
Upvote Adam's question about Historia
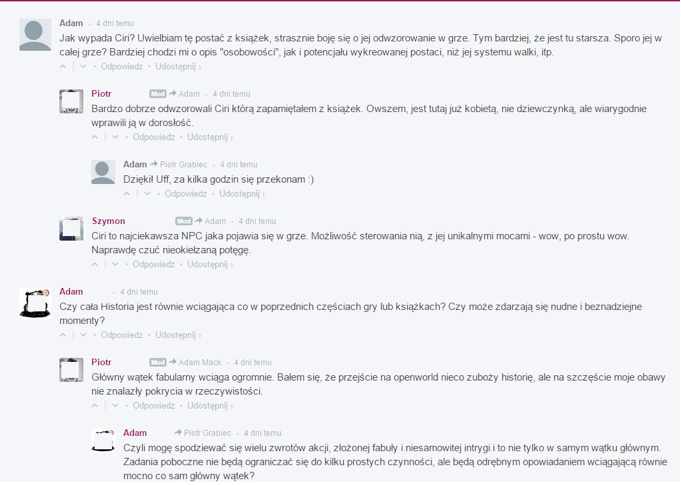(x=63, y=335)
